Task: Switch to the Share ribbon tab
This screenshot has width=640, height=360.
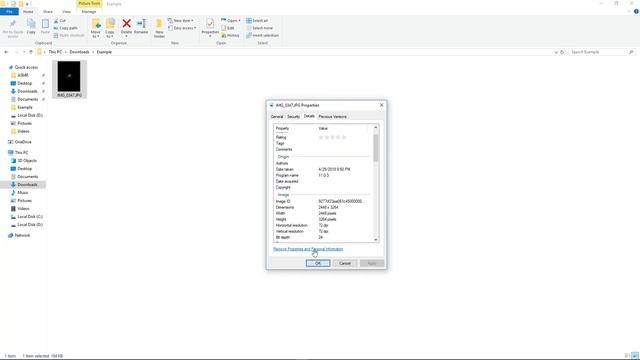Action: click(x=48, y=11)
